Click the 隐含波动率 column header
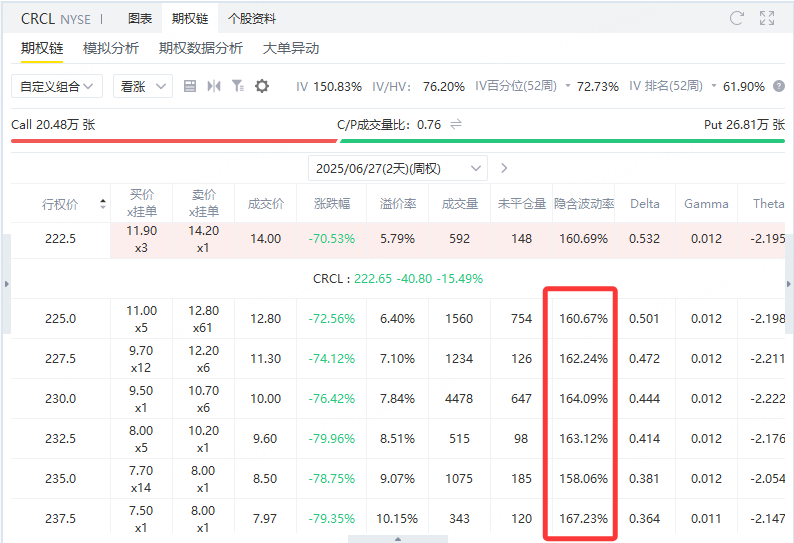 584,204
